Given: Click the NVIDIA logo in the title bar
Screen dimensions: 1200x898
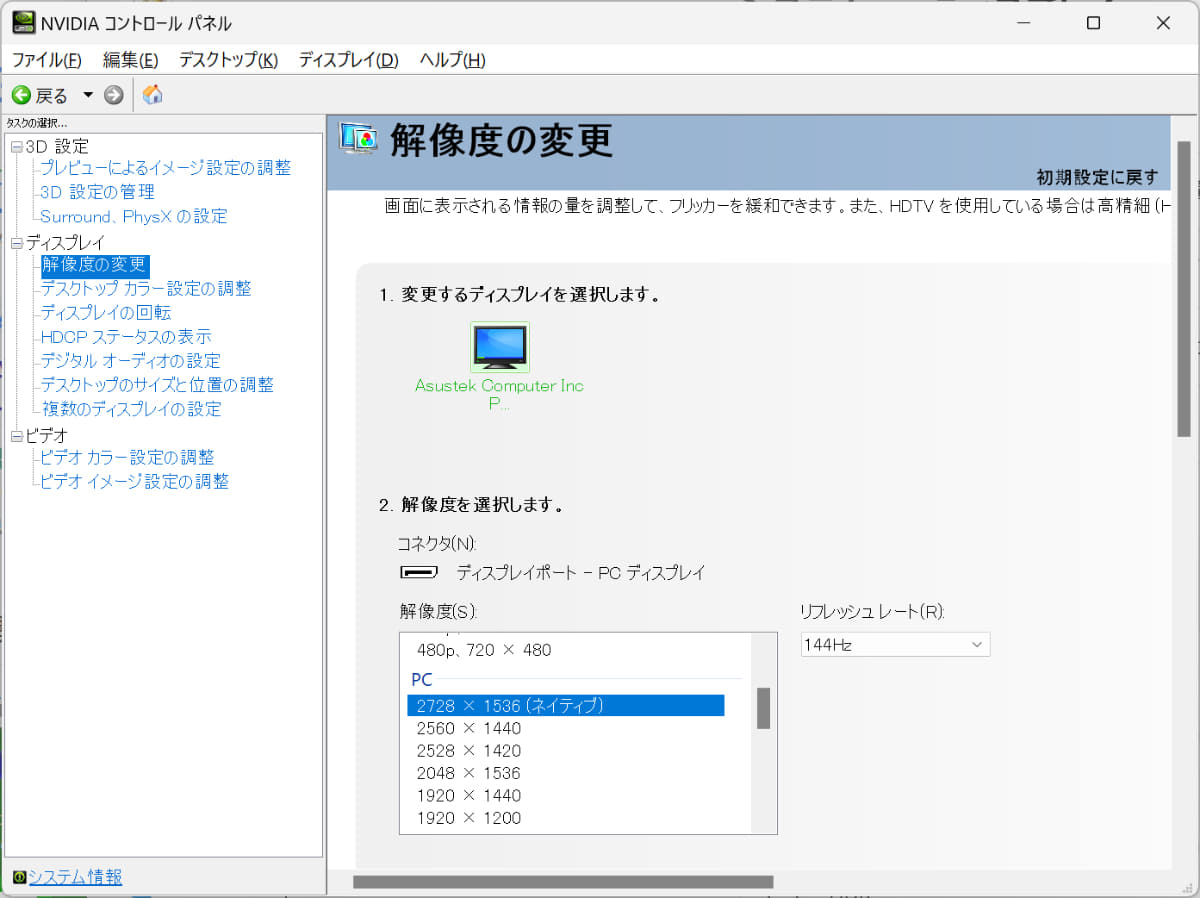Looking at the screenshot, I should 22,22.
